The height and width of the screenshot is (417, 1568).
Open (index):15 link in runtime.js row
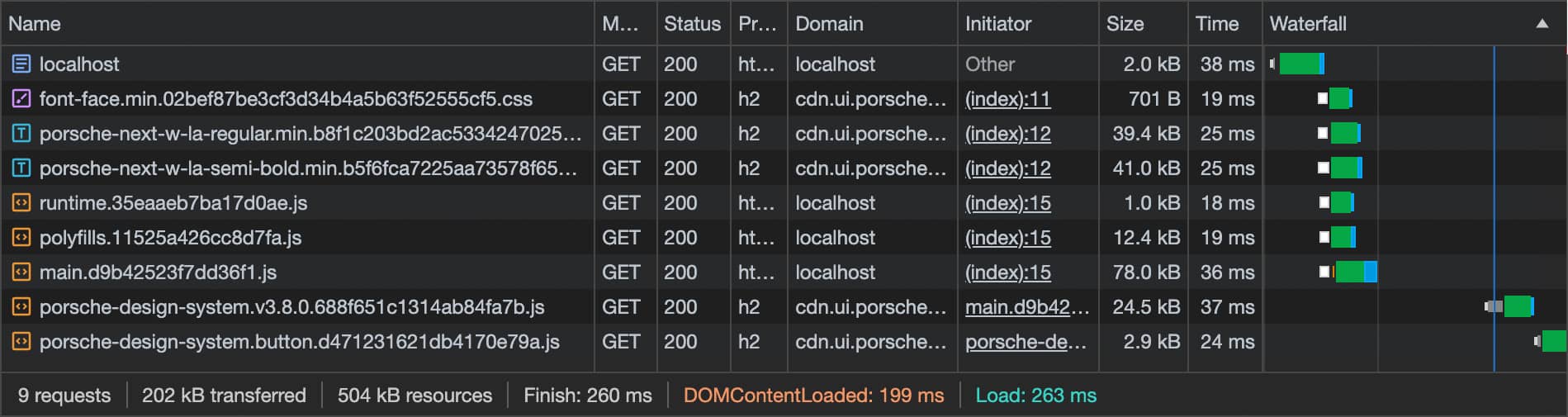coord(1007,203)
